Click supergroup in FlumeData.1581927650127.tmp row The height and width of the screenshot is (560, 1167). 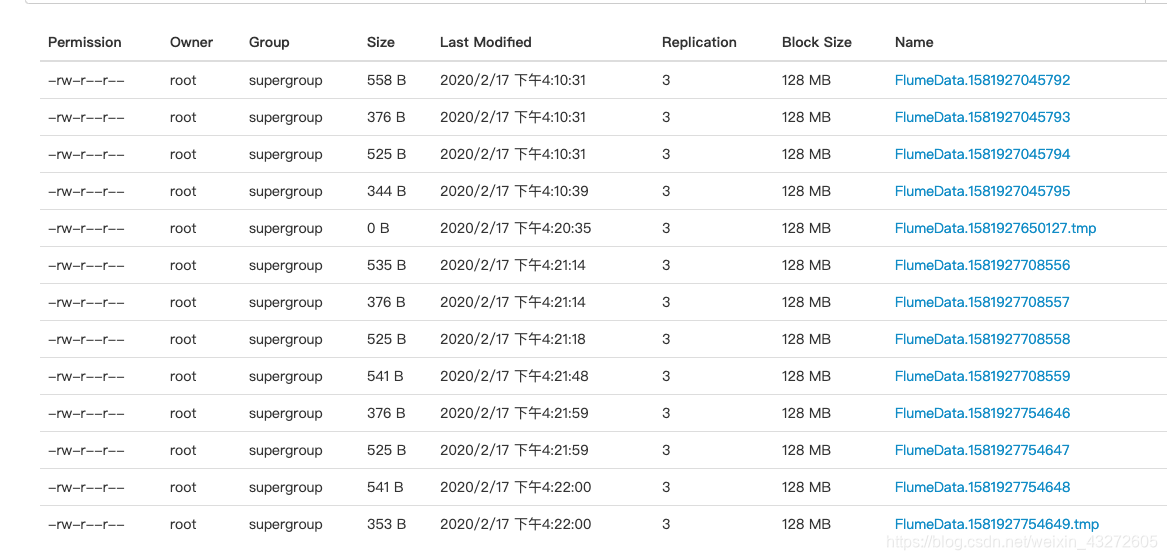[286, 229]
